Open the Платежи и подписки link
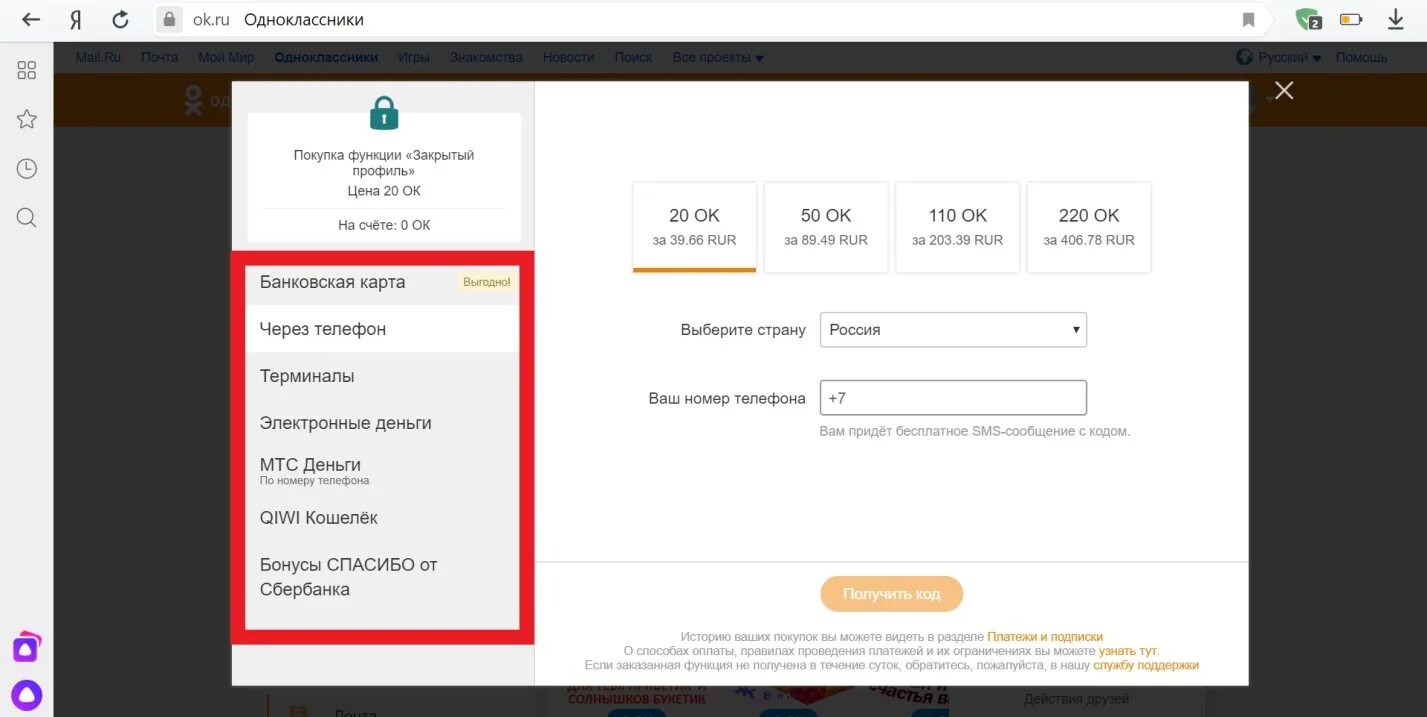 point(1045,637)
